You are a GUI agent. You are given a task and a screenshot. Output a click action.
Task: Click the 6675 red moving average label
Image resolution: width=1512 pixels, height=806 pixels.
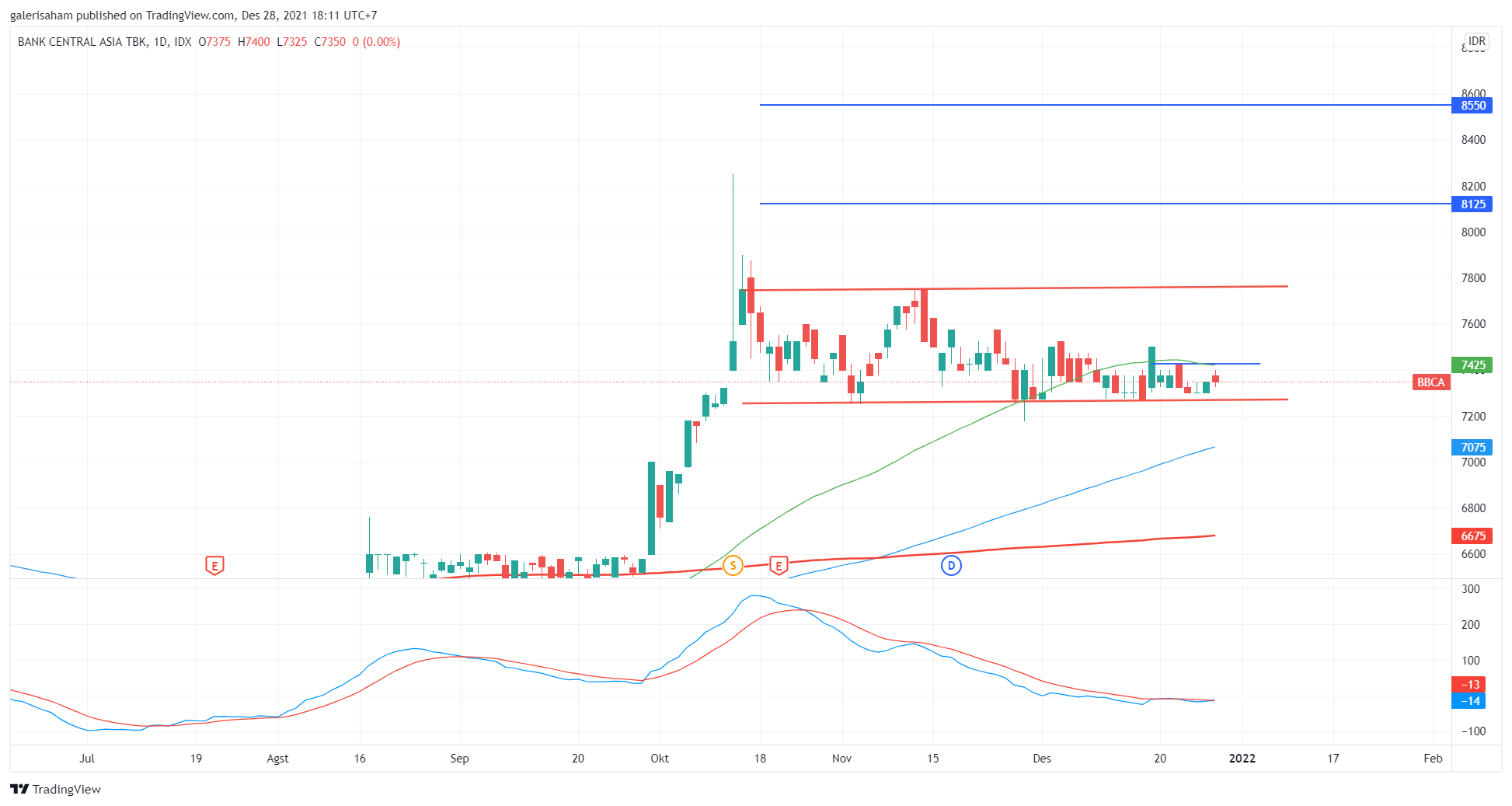pyautogui.click(x=1472, y=536)
